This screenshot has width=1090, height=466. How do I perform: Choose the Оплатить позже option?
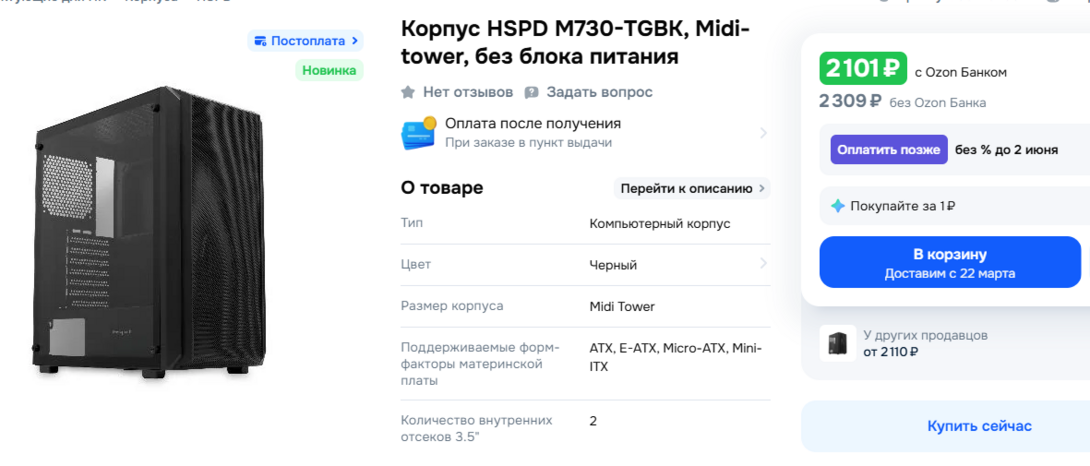(888, 149)
